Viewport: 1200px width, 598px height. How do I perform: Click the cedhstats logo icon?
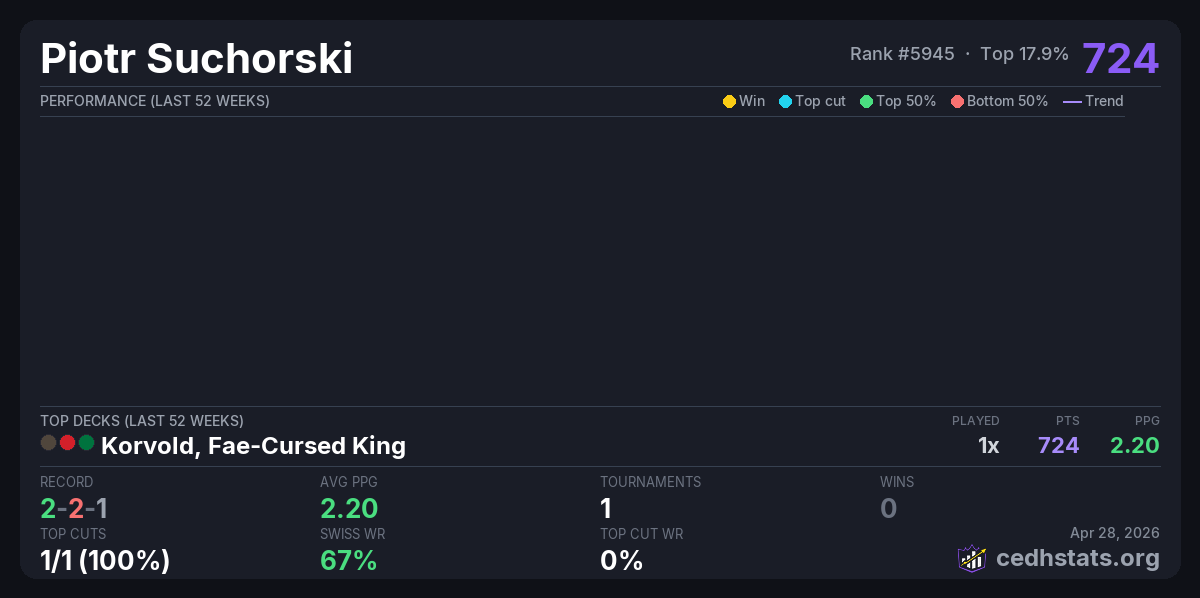point(972,558)
